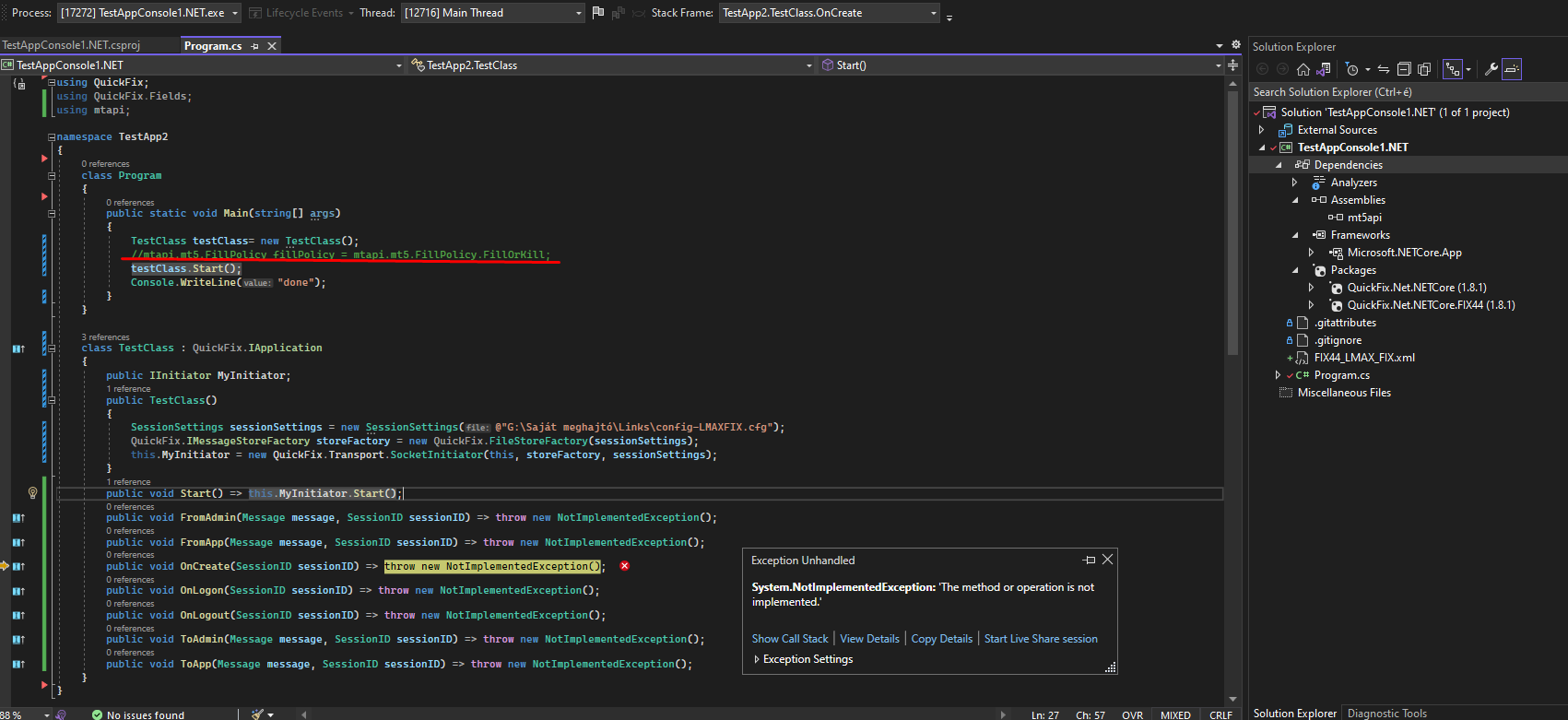Expand the Analyzers node

[x=1294, y=183]
